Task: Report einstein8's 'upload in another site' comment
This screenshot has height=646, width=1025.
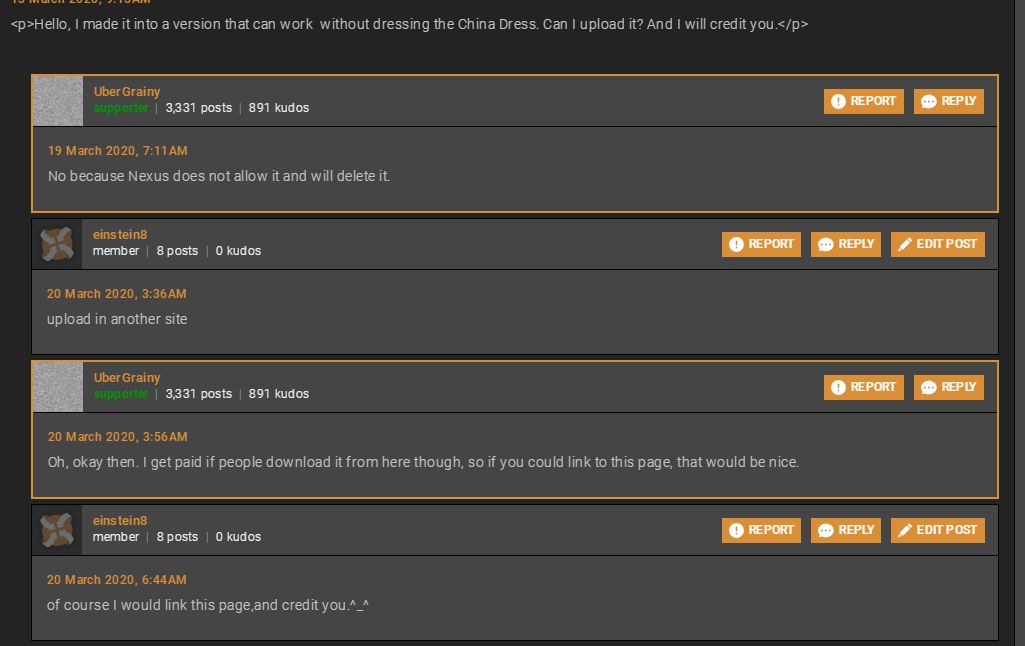Action: [x=762, y=244]
